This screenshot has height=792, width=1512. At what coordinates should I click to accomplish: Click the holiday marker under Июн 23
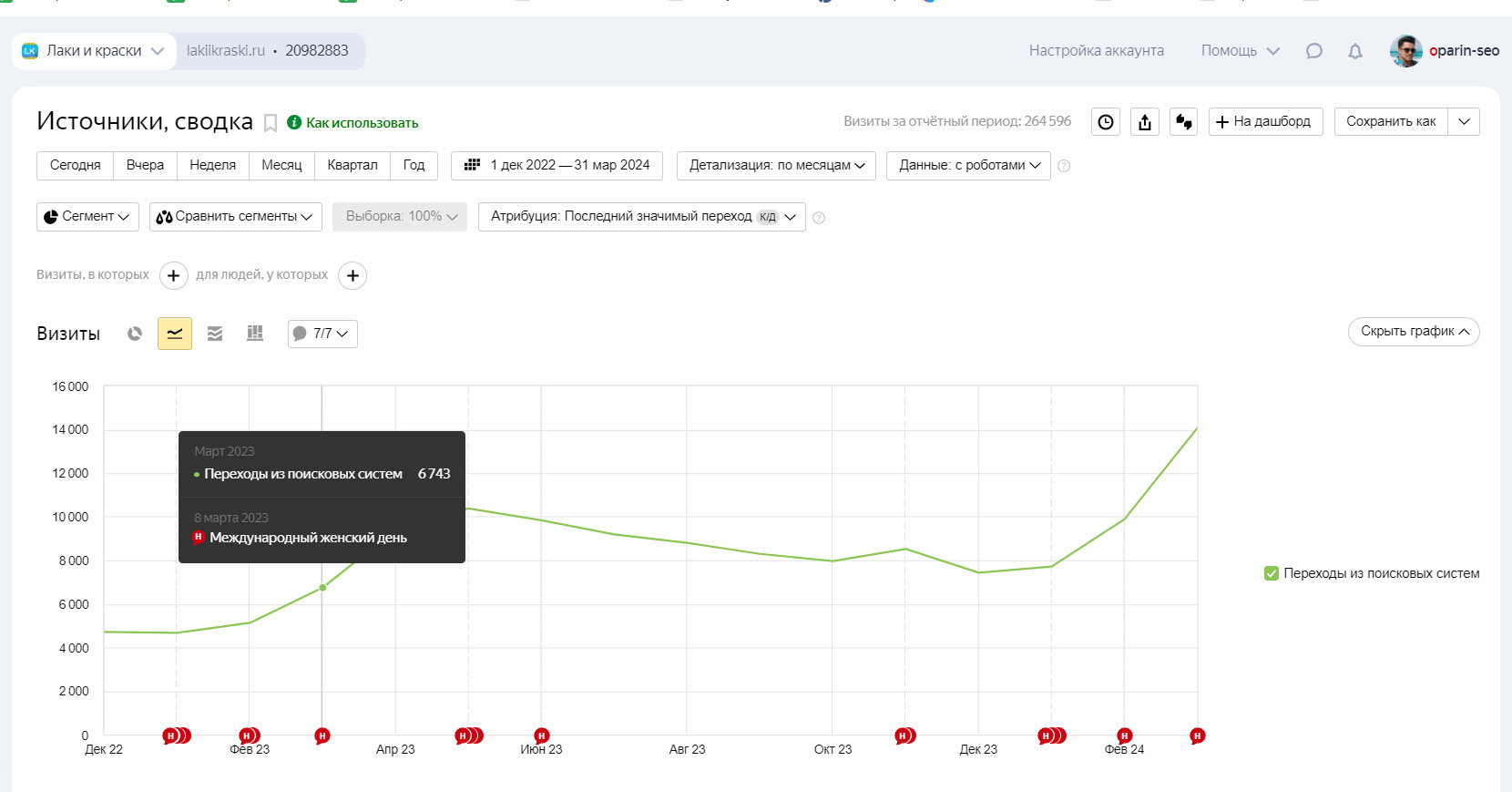[x=542, y=735]
